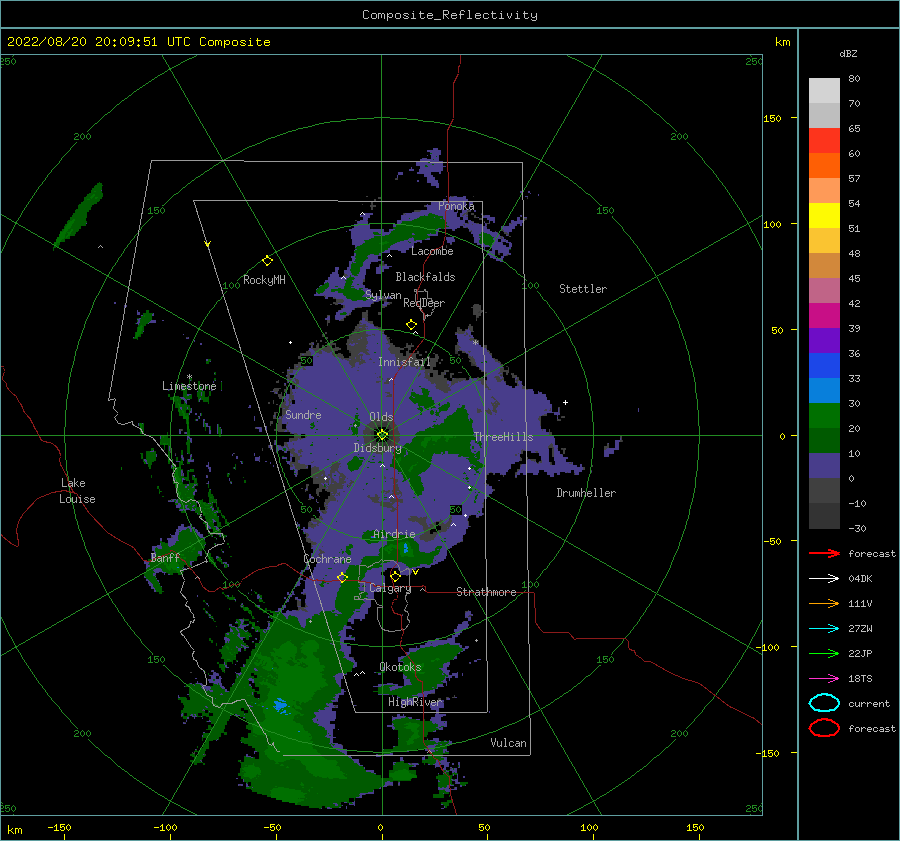Select the current legend text
900x841 pixels.
click(869, 704)
